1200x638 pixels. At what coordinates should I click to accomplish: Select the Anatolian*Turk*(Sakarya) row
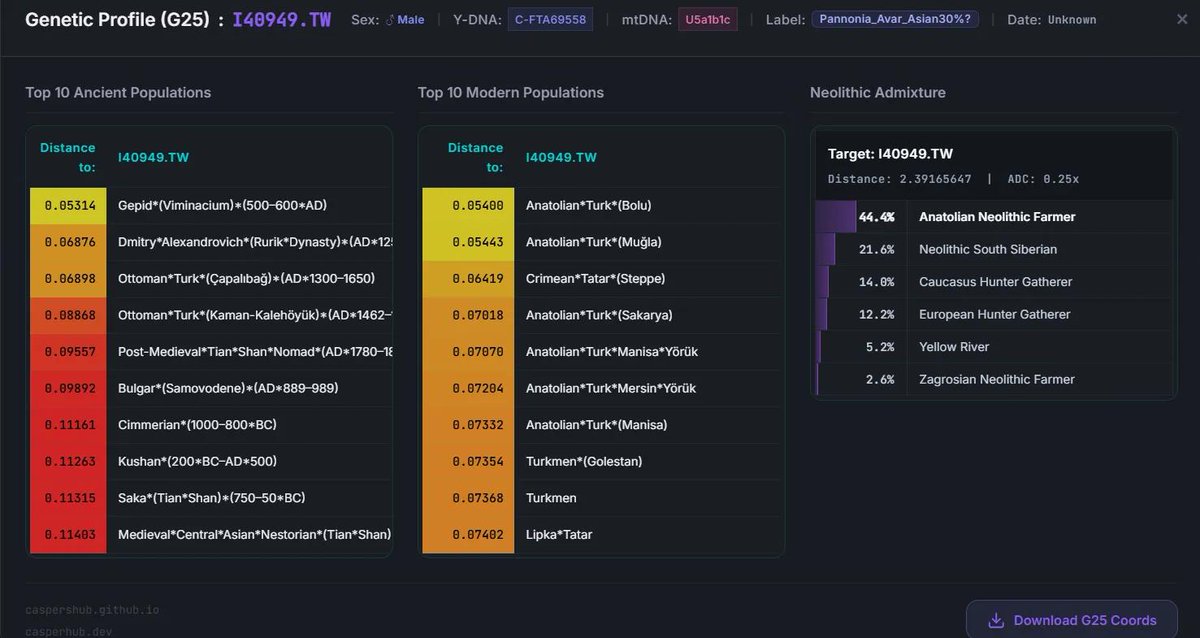[602, 315]
